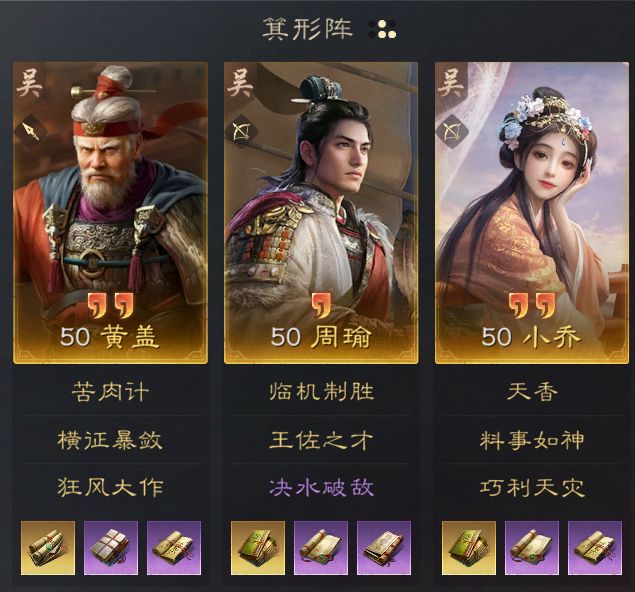Click the 箕形阵 formation title
Image resolution: width=635 pixels, height=592 pixels.
308,29
